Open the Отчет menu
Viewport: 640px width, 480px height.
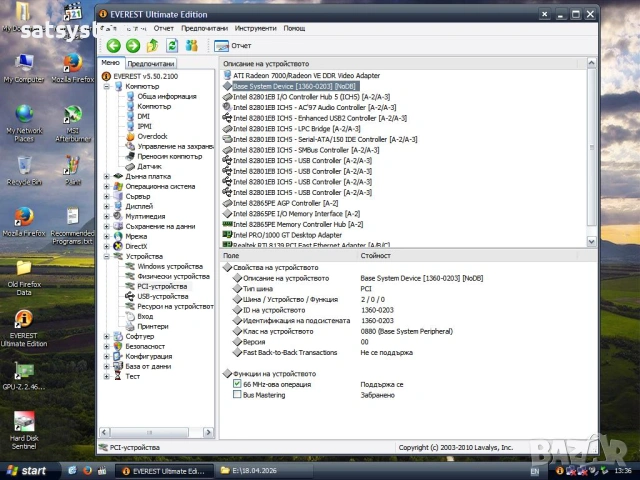point(164,28)
